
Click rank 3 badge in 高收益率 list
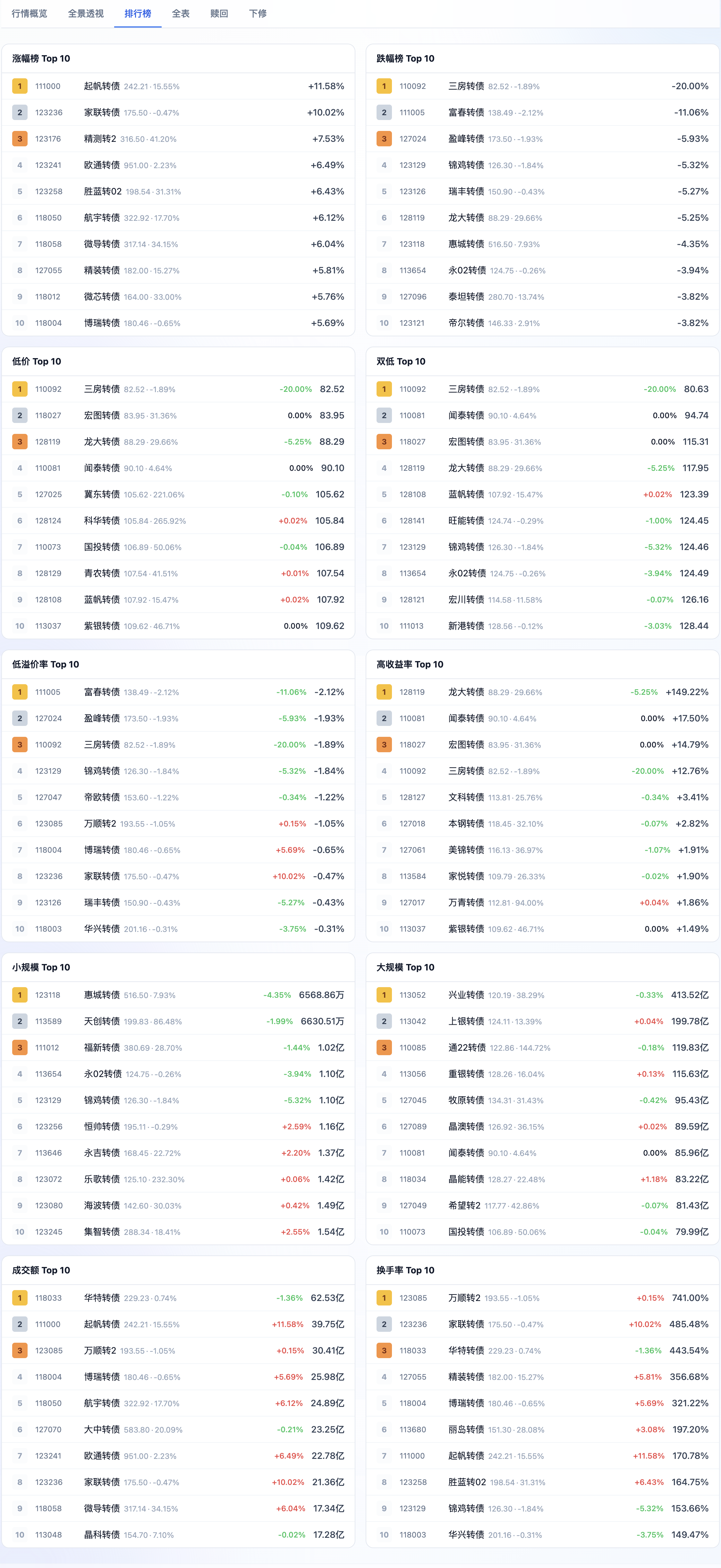pyautogui.click(x=384, y=745)
